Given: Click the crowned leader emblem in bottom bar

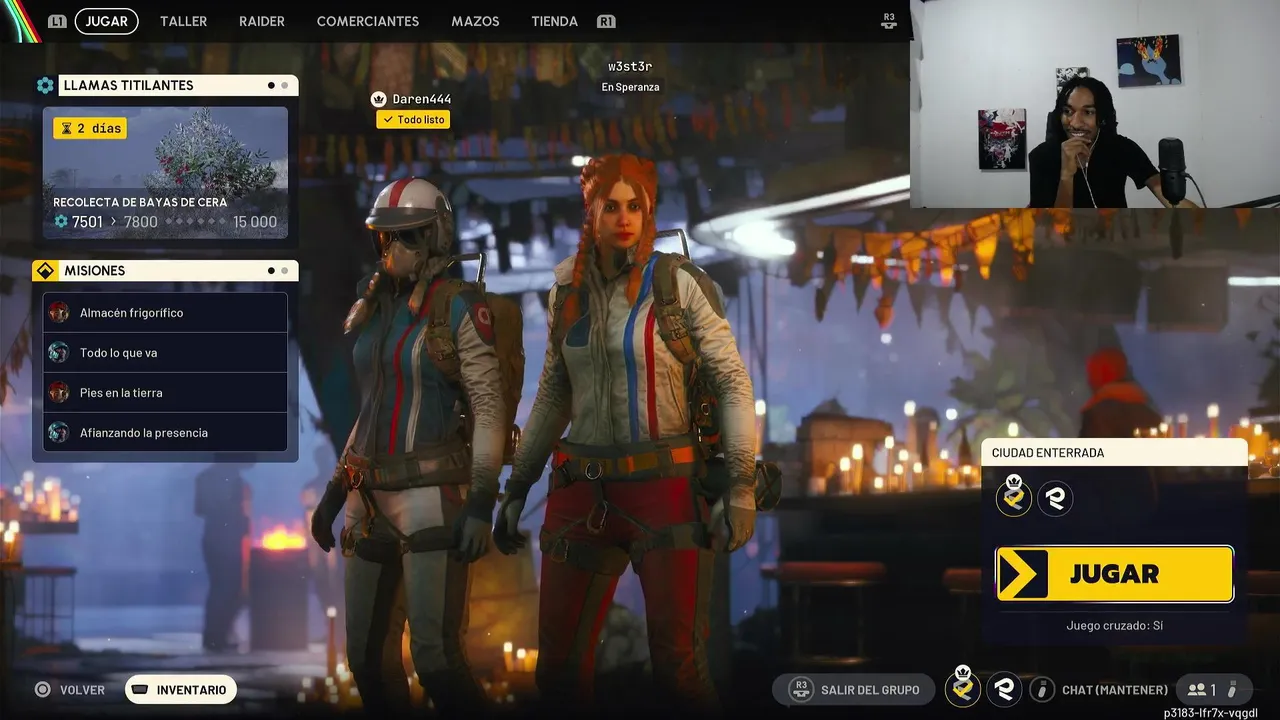Looking at the screenshot, I should [963, 687].
